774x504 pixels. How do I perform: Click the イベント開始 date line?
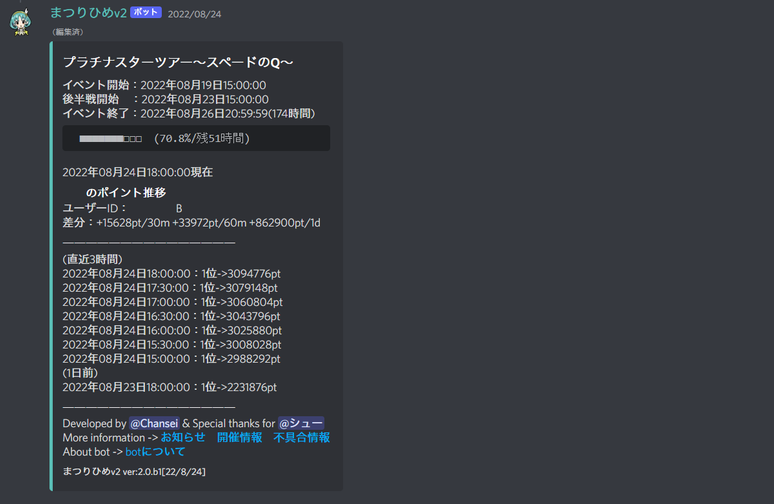click(x=164, y=85)
